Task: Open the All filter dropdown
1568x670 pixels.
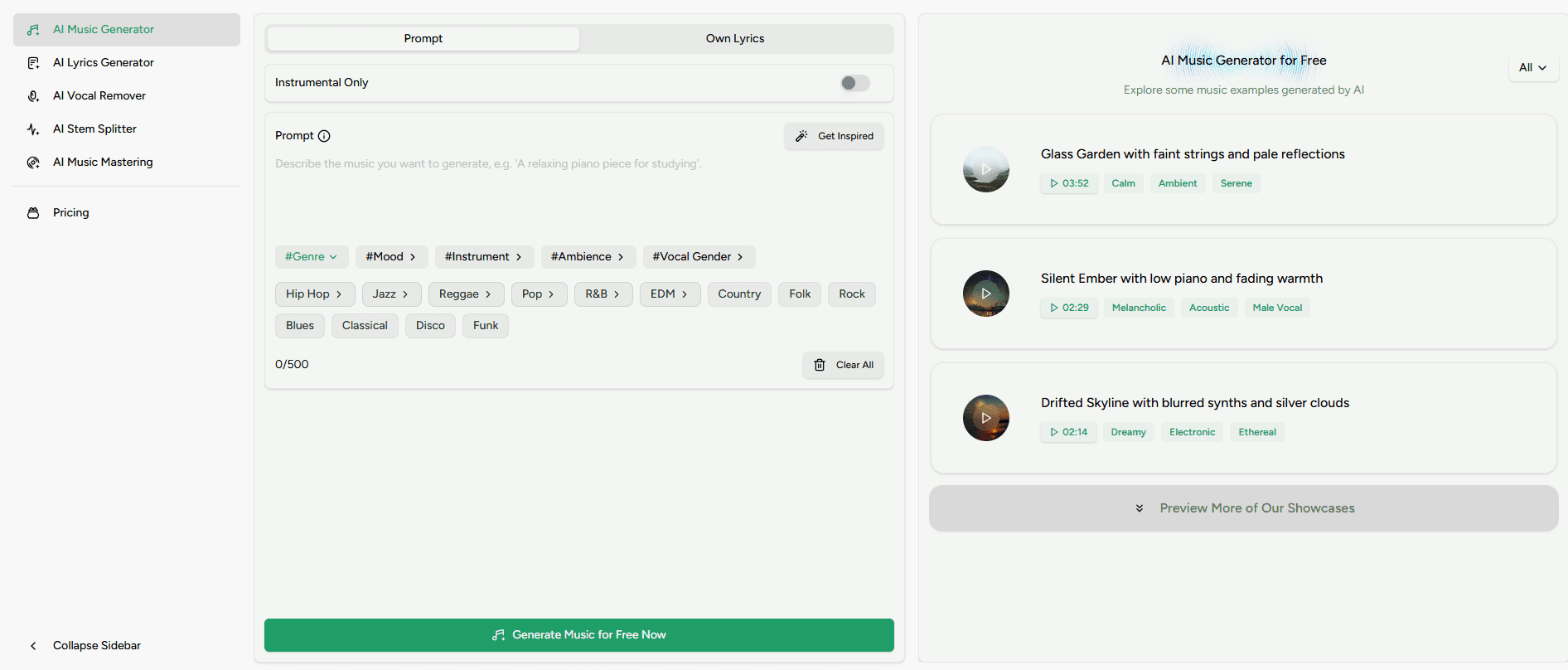Action: point(1532,68)
